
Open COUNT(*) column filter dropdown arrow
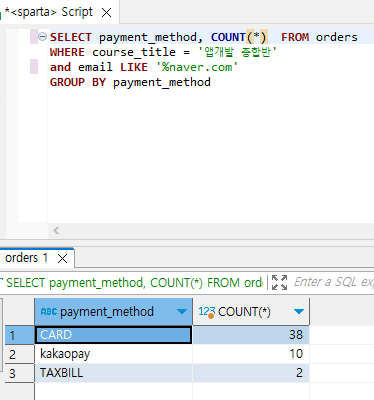click(x=299, y=312)
